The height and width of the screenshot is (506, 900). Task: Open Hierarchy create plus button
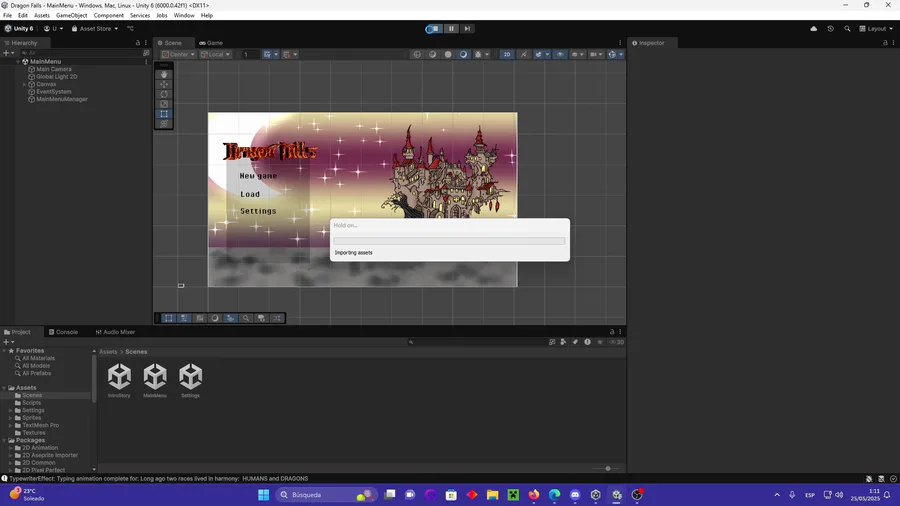(9, 53)
